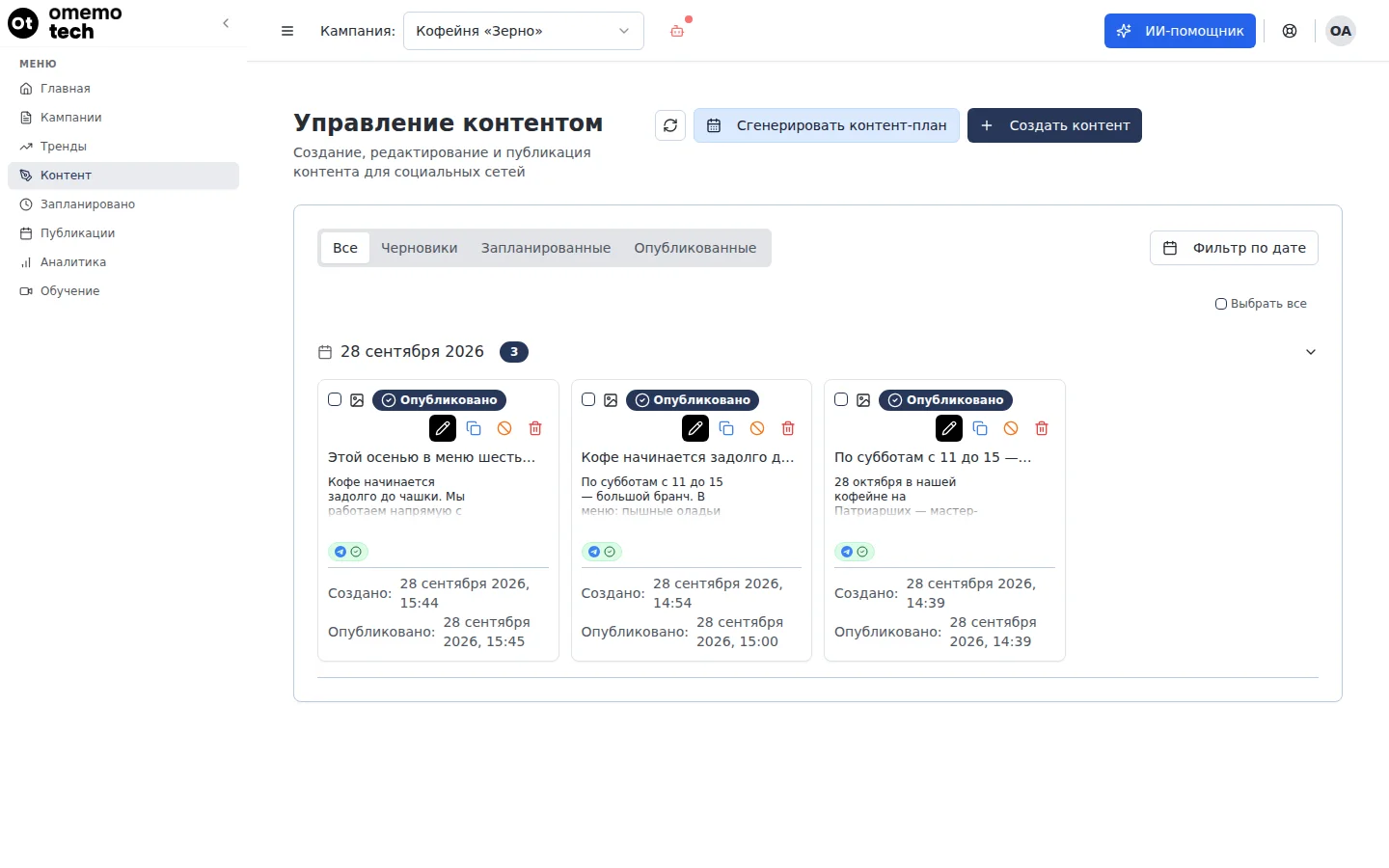Duplicate the post 'Этой осенью в меню шесть…'
The width and height of the screenshot is (1389, 868).
pos(474,428)
